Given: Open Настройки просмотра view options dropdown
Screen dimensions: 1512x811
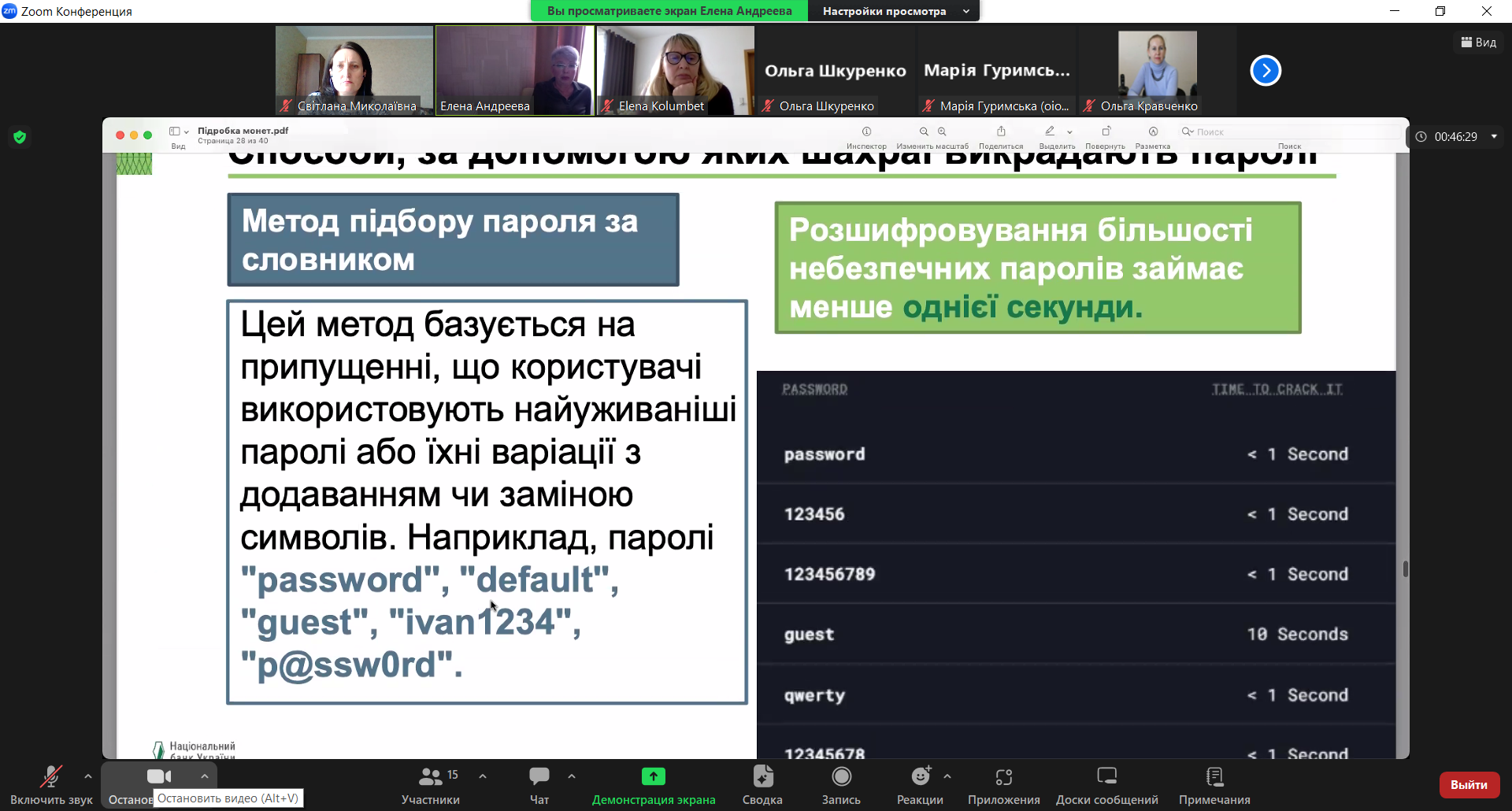Looking at the screenshot, I should click(895, 11).
